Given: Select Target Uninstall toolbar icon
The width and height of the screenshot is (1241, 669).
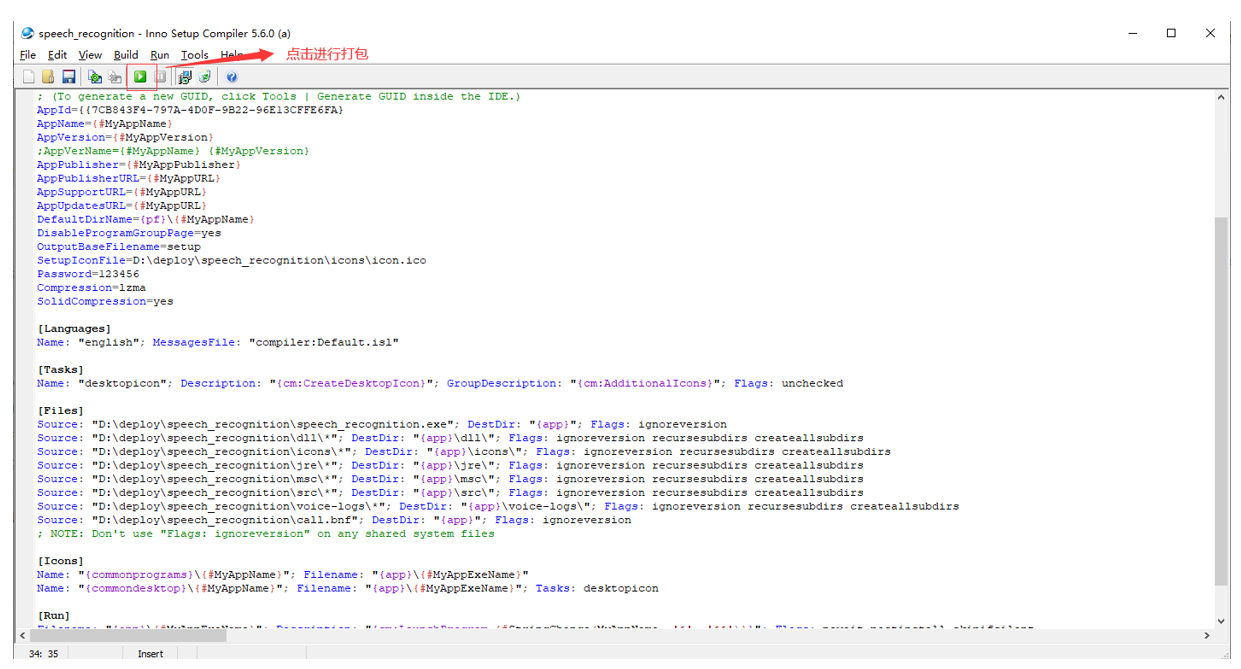Looking at the screenshot, I should click(205, 77).
